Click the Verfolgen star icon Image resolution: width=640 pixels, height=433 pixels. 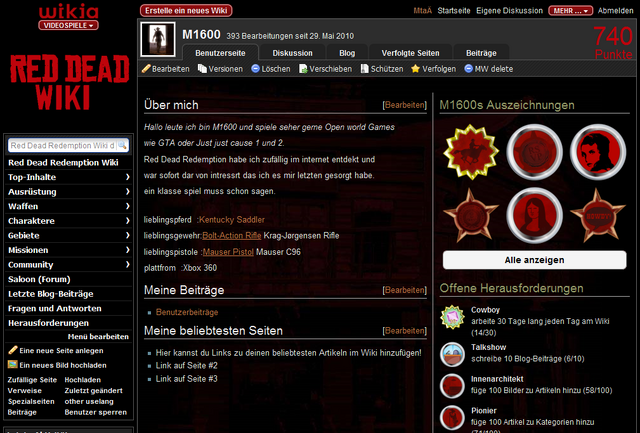coord(416,69)
